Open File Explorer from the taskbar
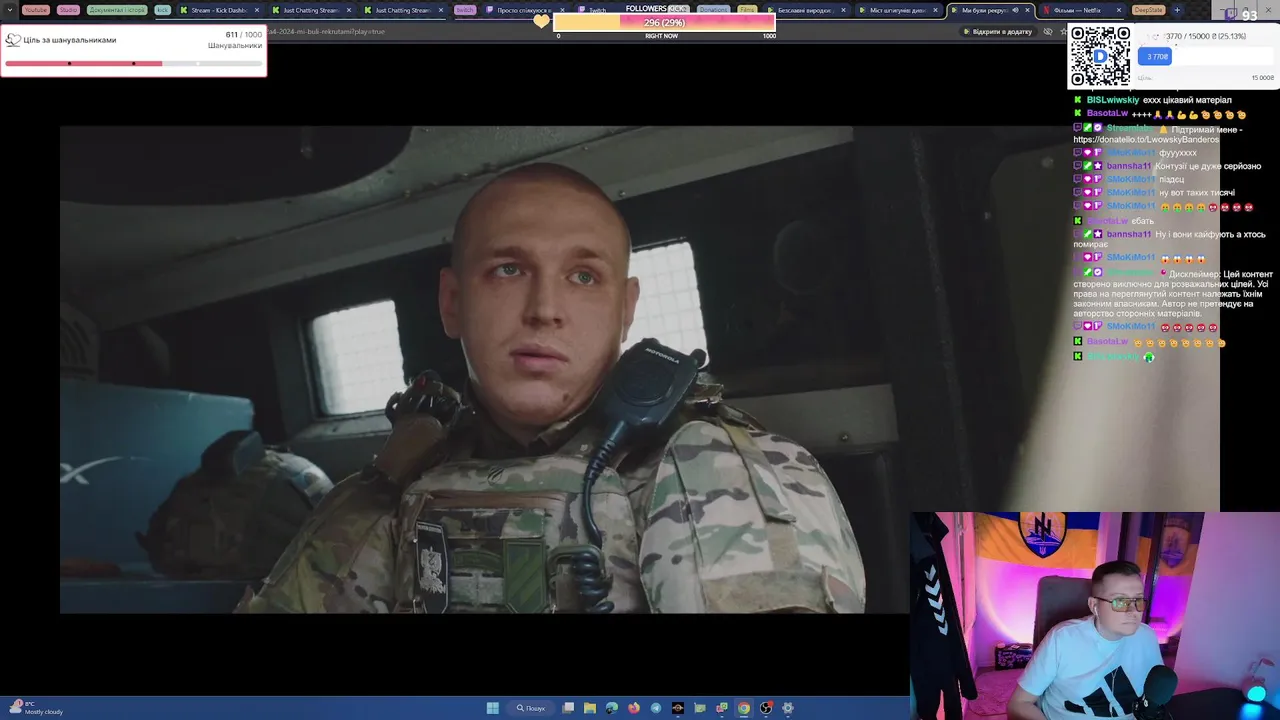The height and width of the screenshot is (720, 1280). click(590, 708)
